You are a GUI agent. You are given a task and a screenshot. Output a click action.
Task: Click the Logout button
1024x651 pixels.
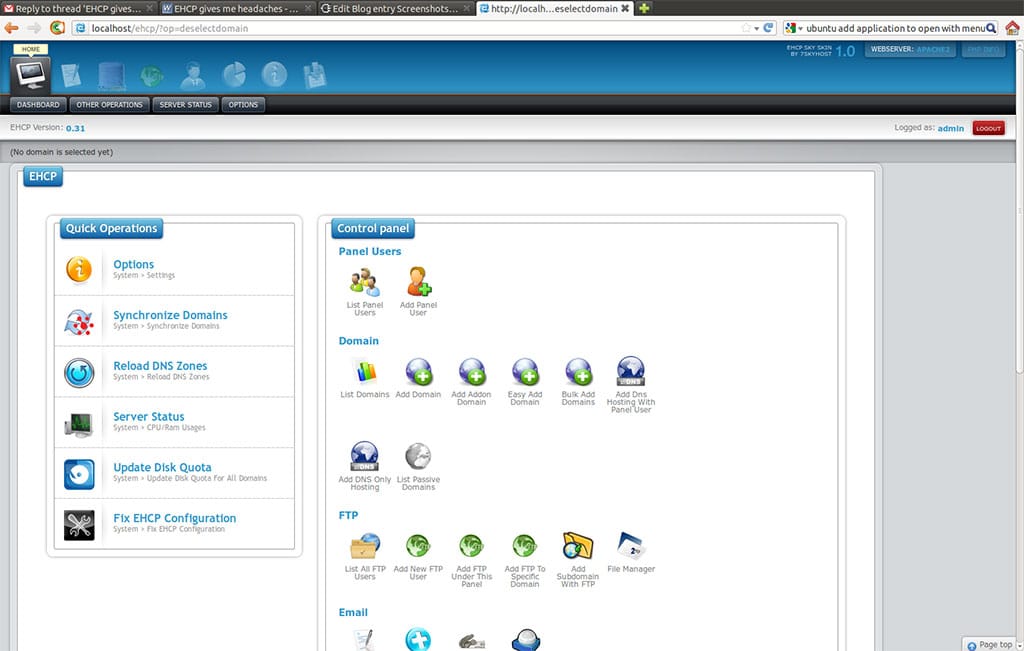coord(988,128)
